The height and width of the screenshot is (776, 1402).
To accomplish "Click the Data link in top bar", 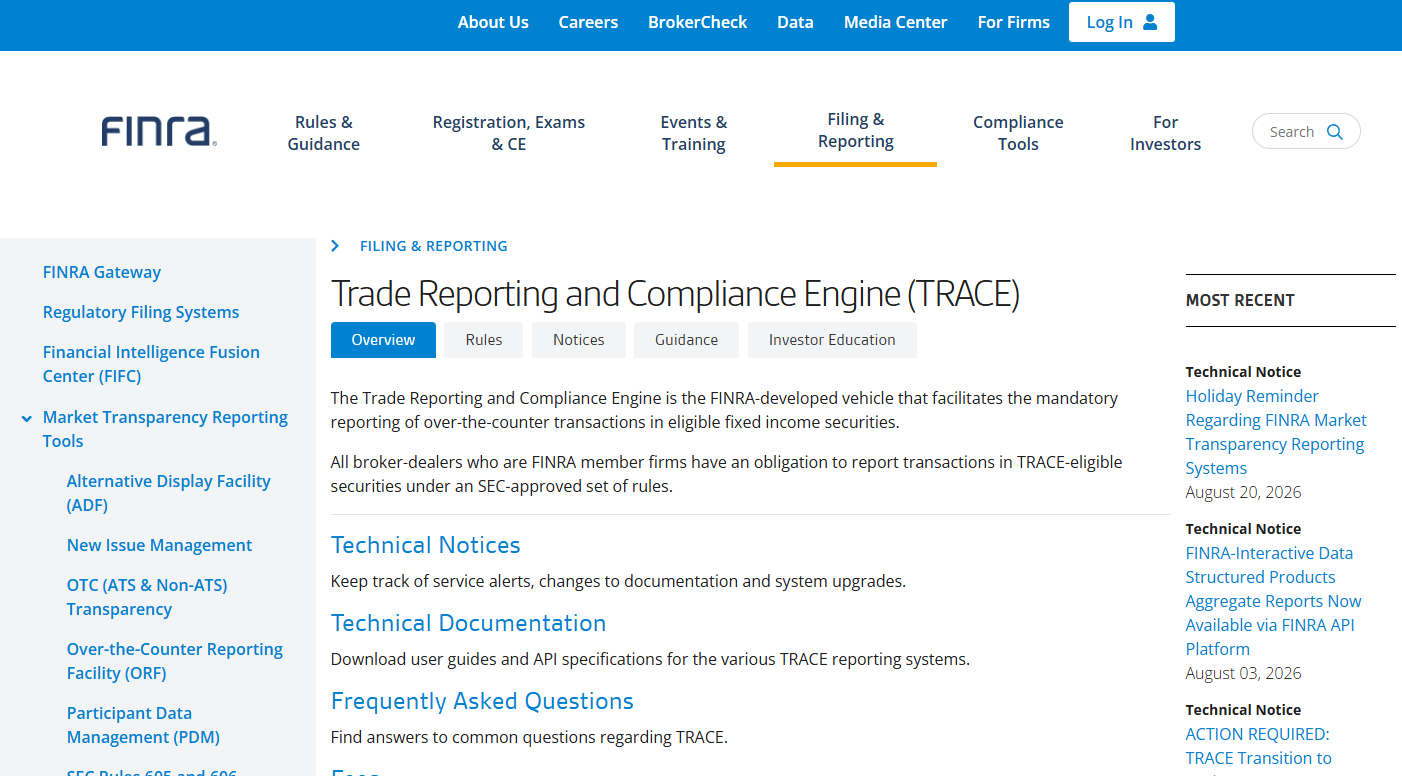I will point(795,22).
